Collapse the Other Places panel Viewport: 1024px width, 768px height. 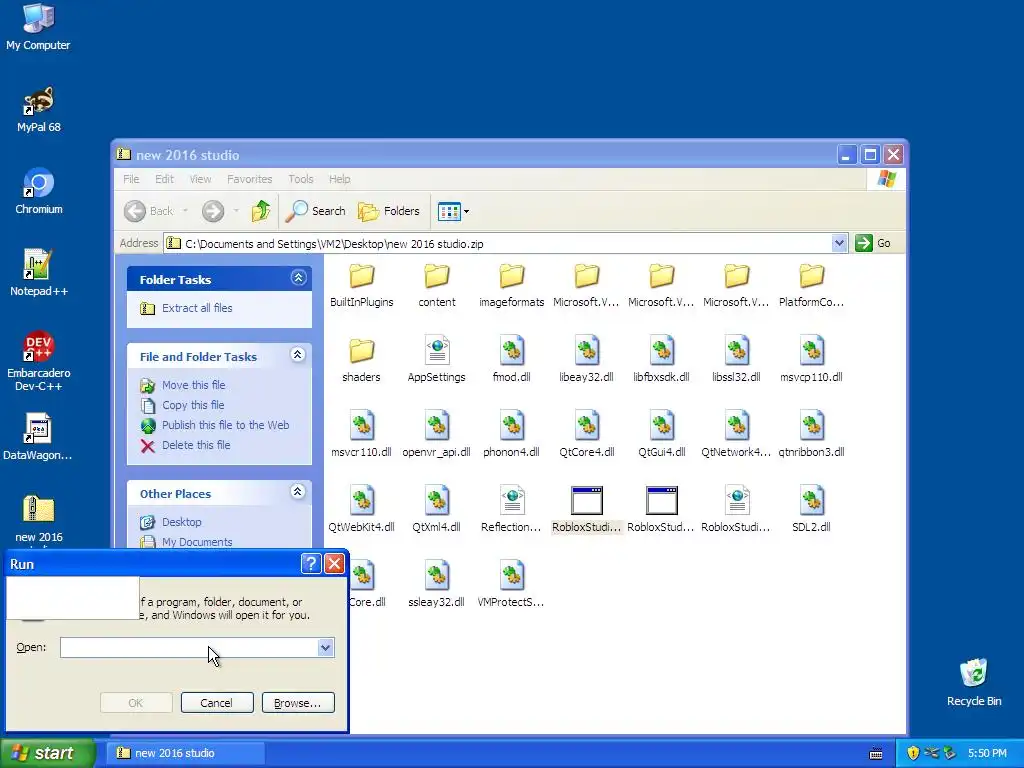click(x=298, y=492)
